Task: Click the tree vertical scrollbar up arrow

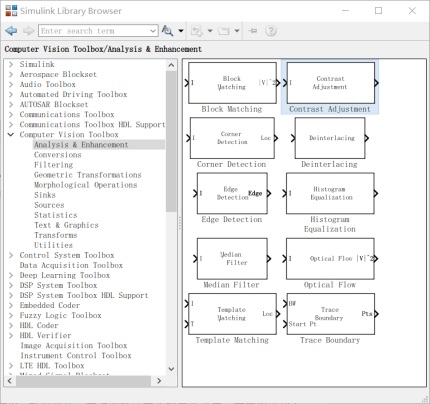Action: 171,65
